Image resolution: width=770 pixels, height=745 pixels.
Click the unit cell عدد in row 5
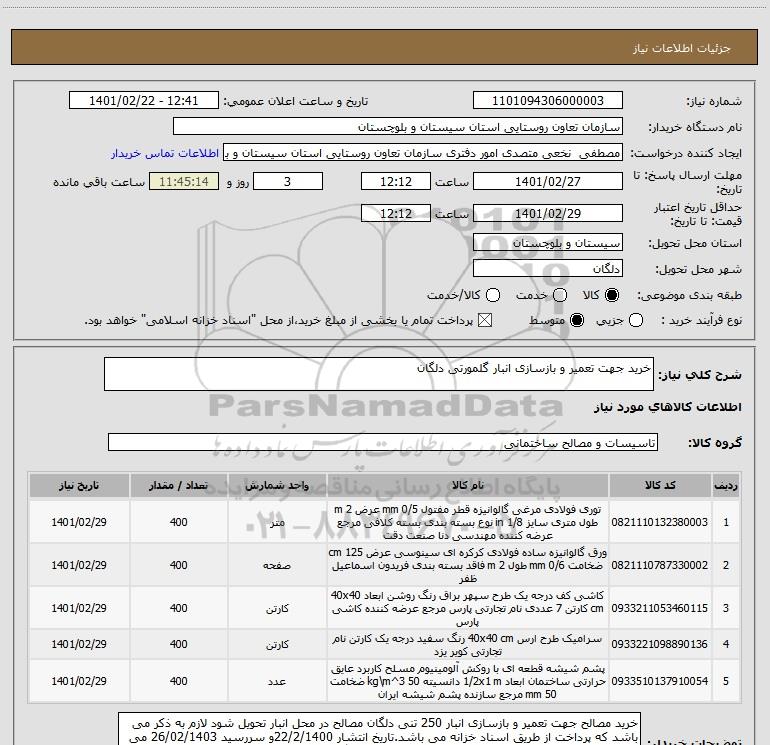point(277,681)
